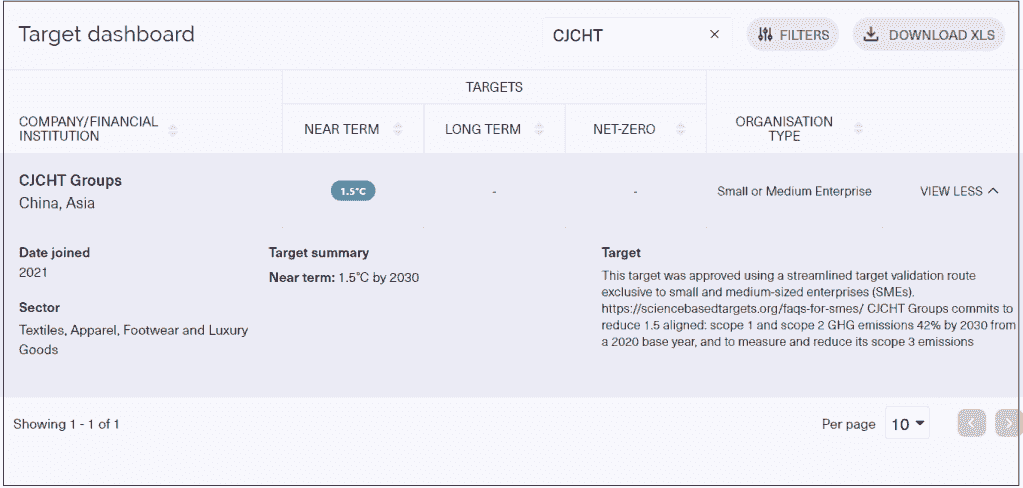
Task: Collapse details with View Less
Action: (x=959, y=191)
